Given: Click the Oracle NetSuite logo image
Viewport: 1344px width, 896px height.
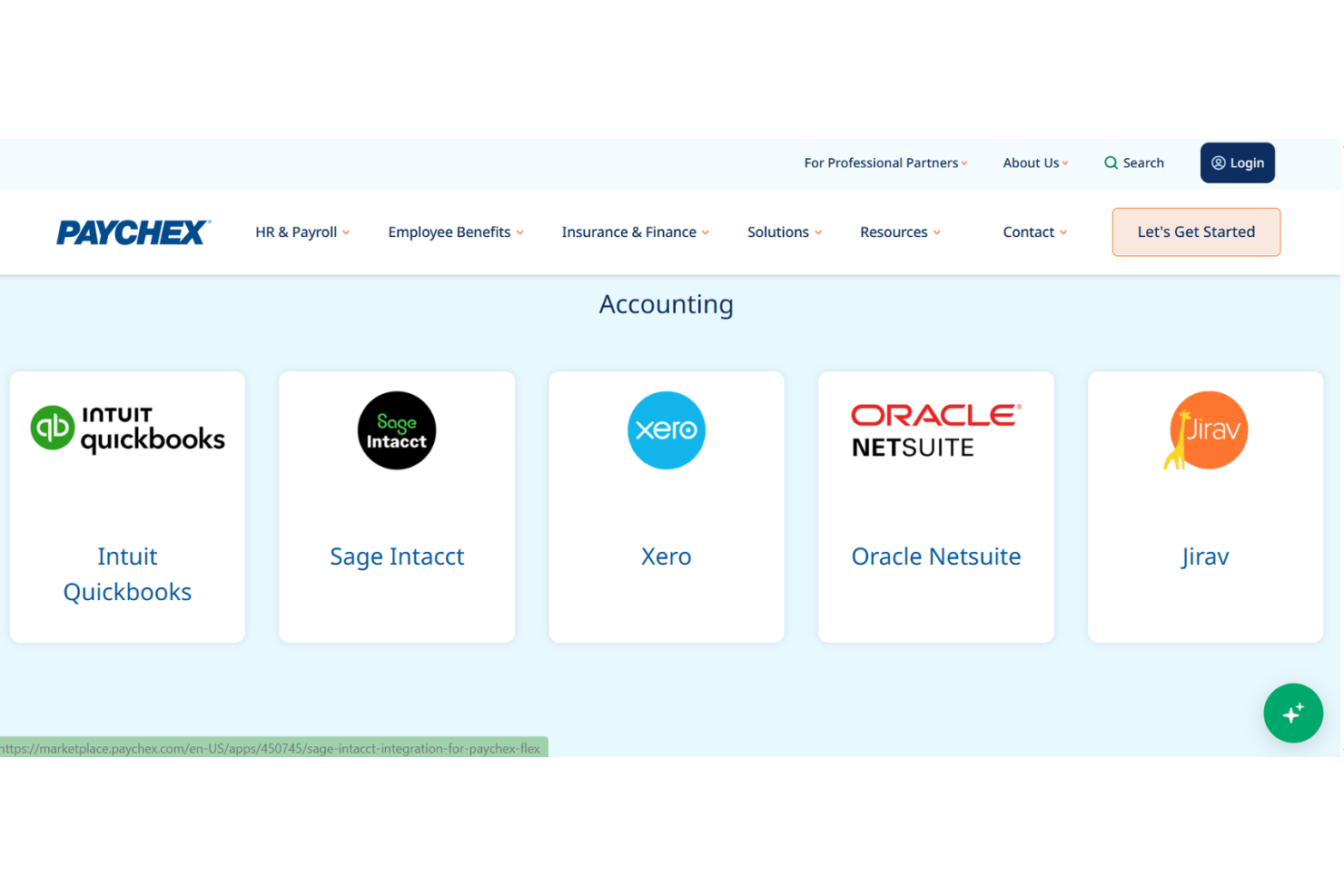Looking at the screenshot, I should pos(936,430).
